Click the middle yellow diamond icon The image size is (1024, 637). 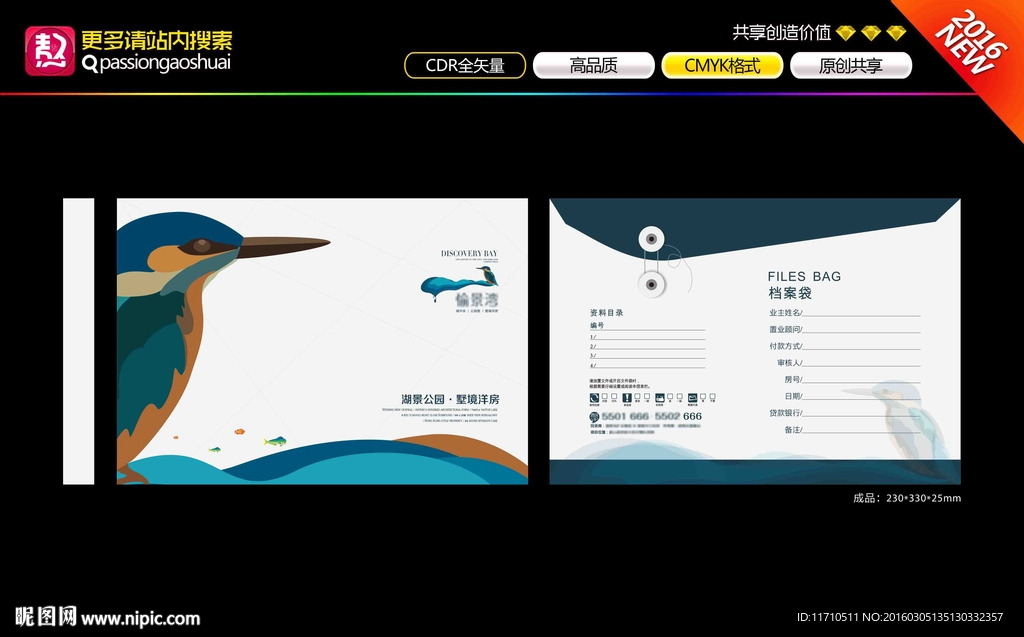(871, 33)
